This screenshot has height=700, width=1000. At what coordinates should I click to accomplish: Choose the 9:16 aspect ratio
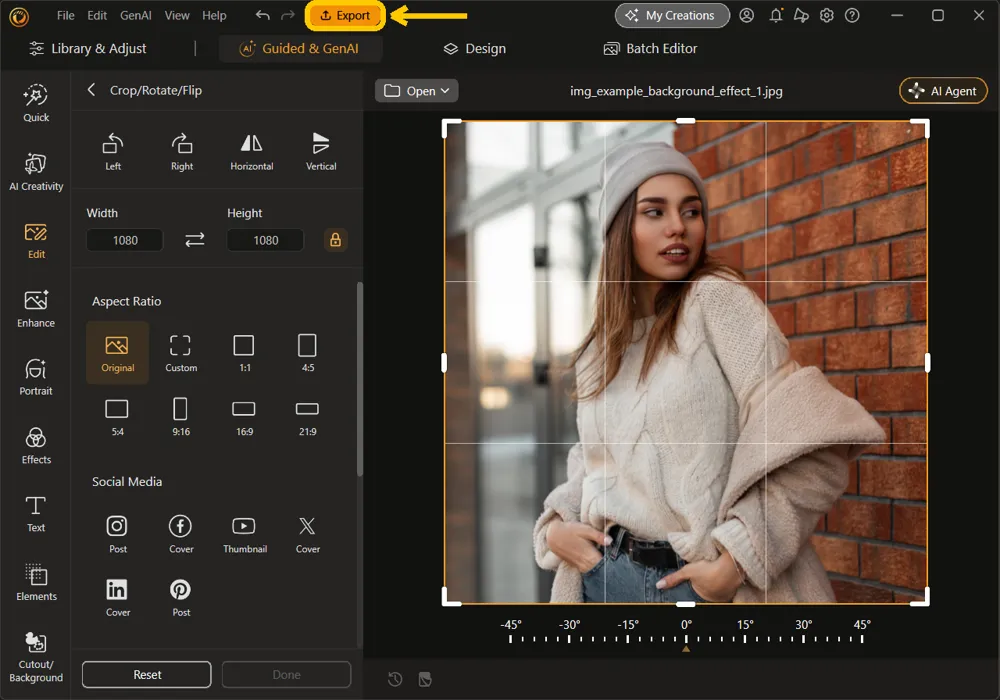(180, 416)
